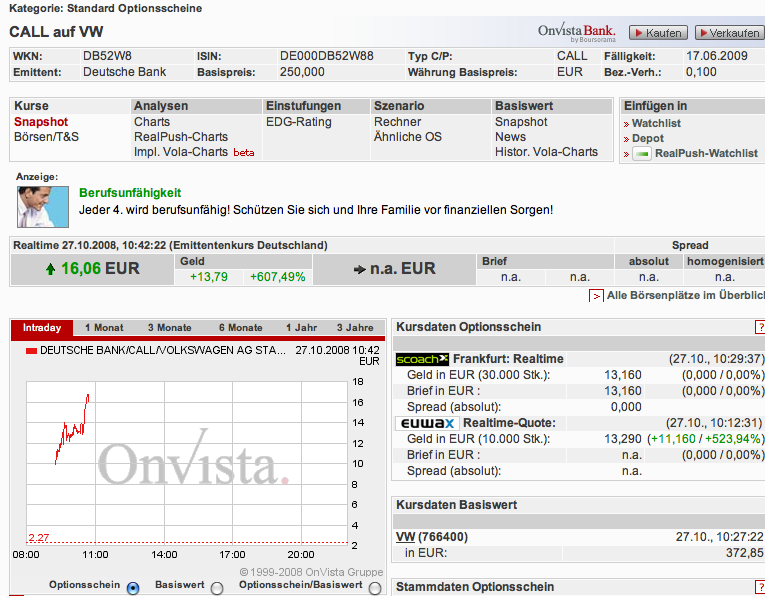
Task: Open help icon for Stammdaten Optionsschein
Action: [760, 587]
